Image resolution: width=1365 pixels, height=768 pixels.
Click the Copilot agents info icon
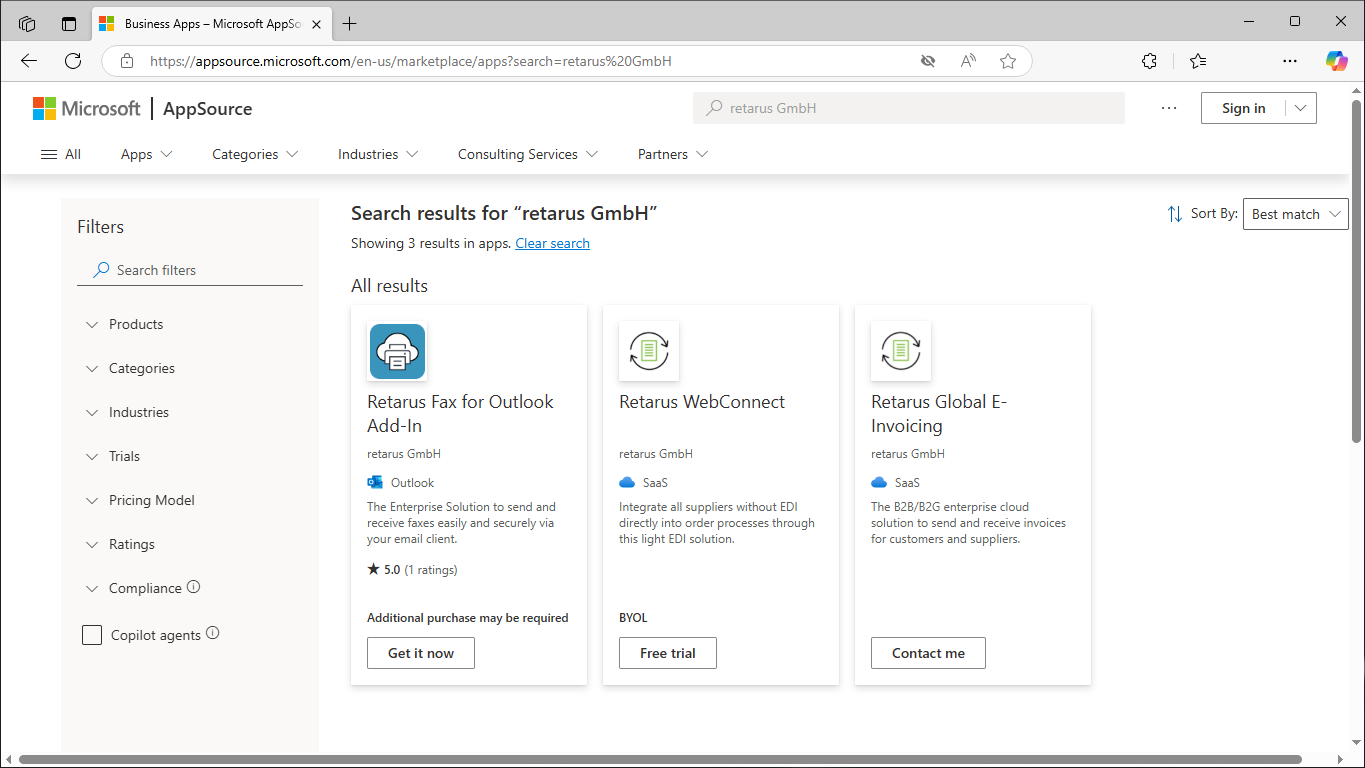tap(212, 633)
